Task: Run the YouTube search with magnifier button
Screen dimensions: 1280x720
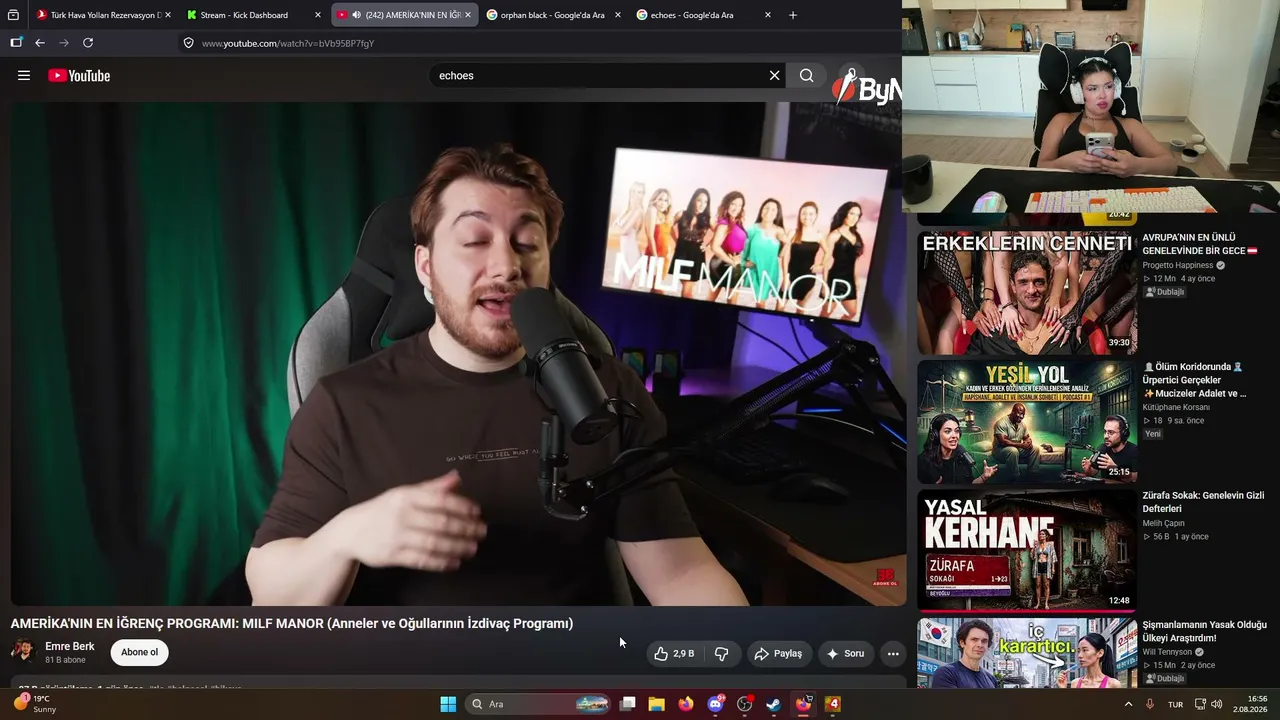Action: click(x=807, y=76)
